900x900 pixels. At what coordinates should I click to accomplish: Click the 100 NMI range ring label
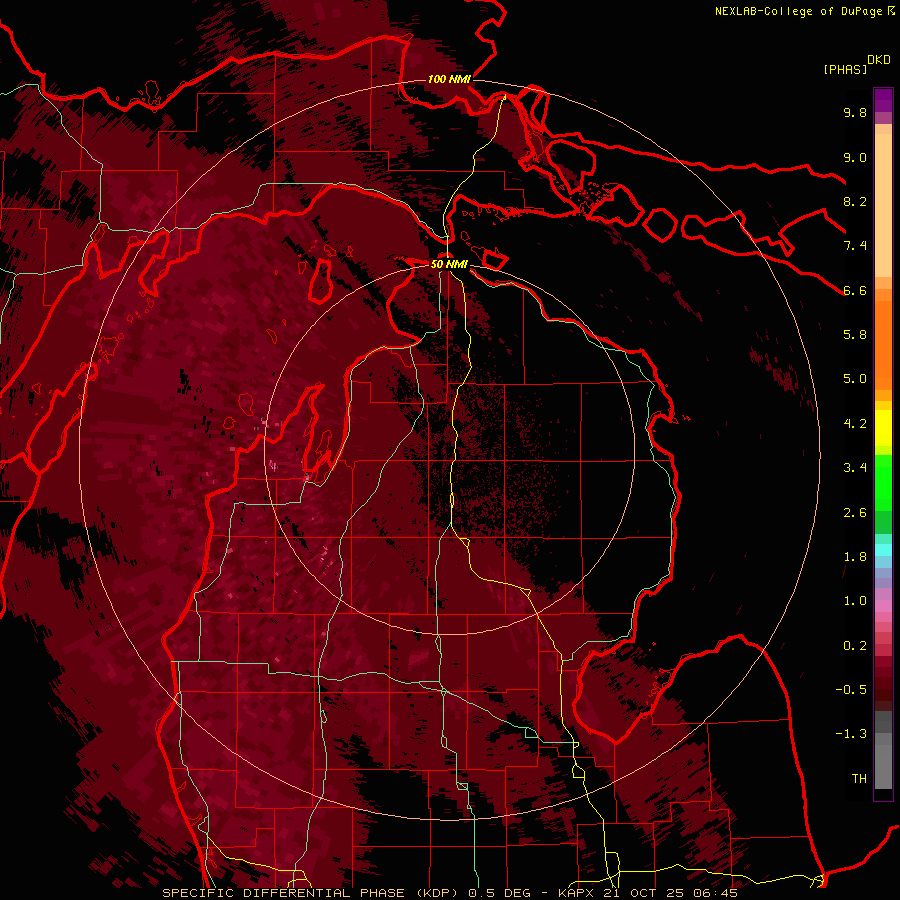[x=449, y=79]
